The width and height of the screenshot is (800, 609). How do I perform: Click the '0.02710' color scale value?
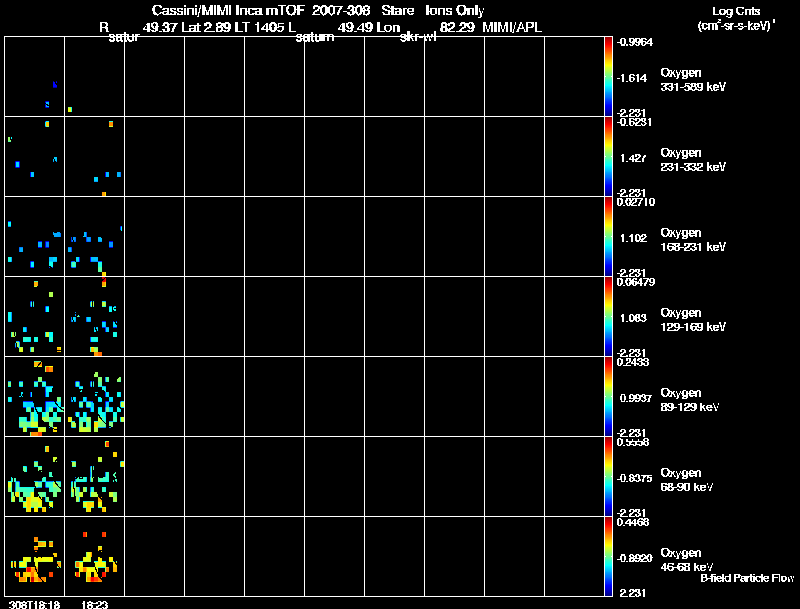coord(636,202)
